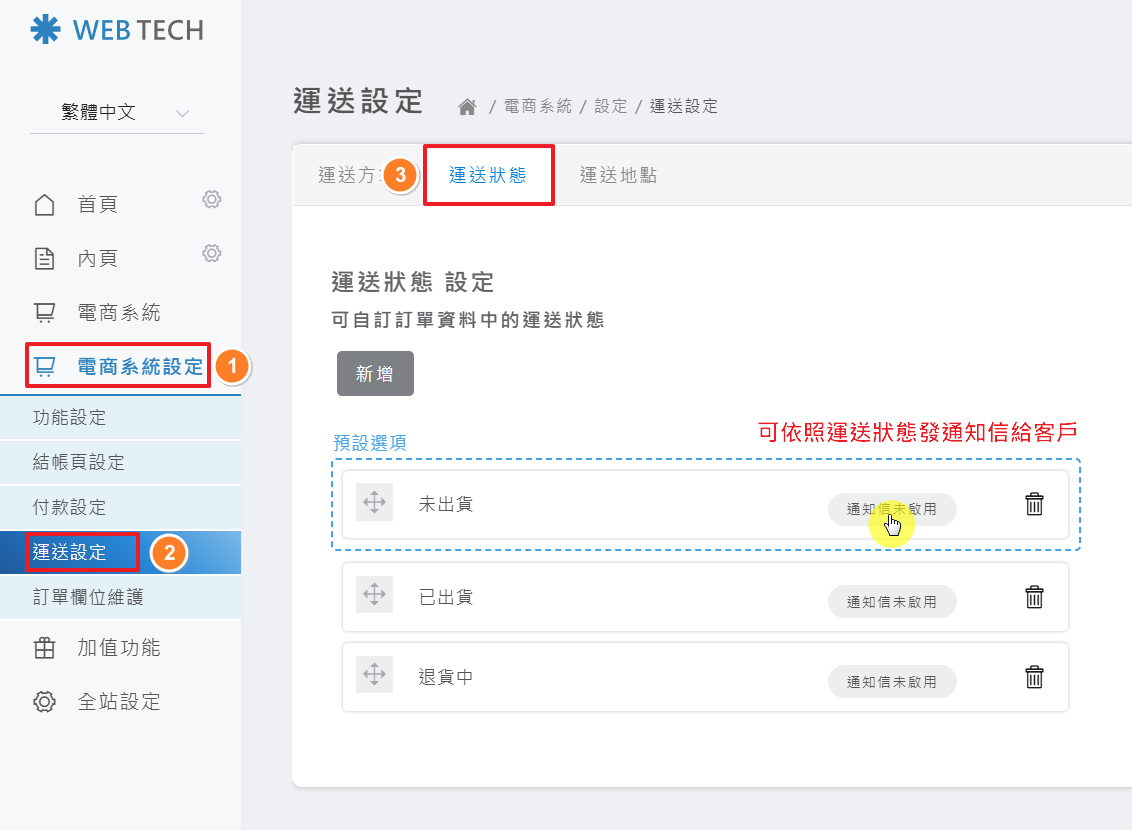Screen dimensions: 1132x830
Task: Toggle 通知信未啟用 for 未出貨
Action: (x=891, y=509)
